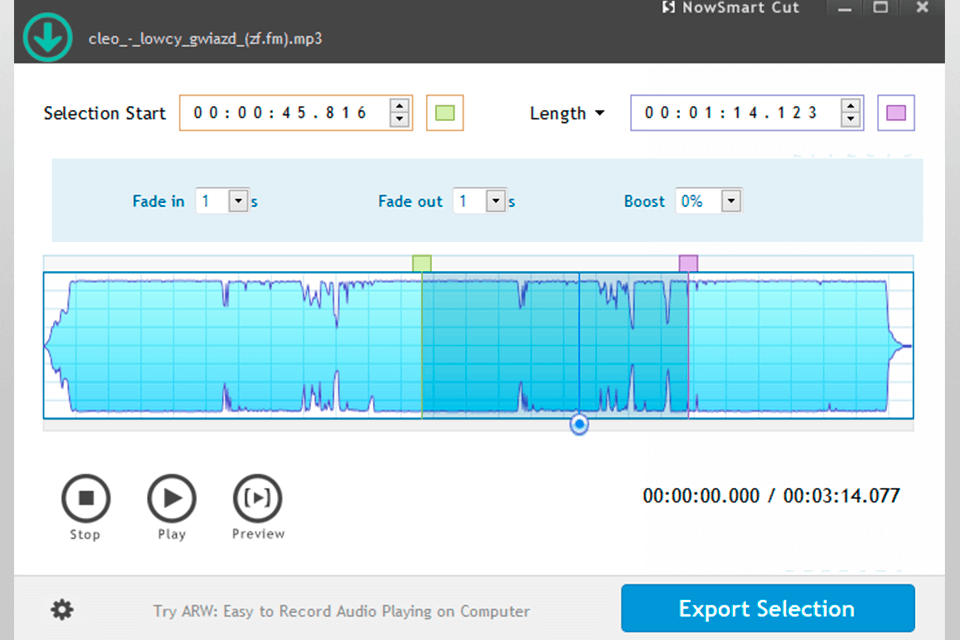
Task: Open settings with the gear icon
Action: [x=62, y=610]
